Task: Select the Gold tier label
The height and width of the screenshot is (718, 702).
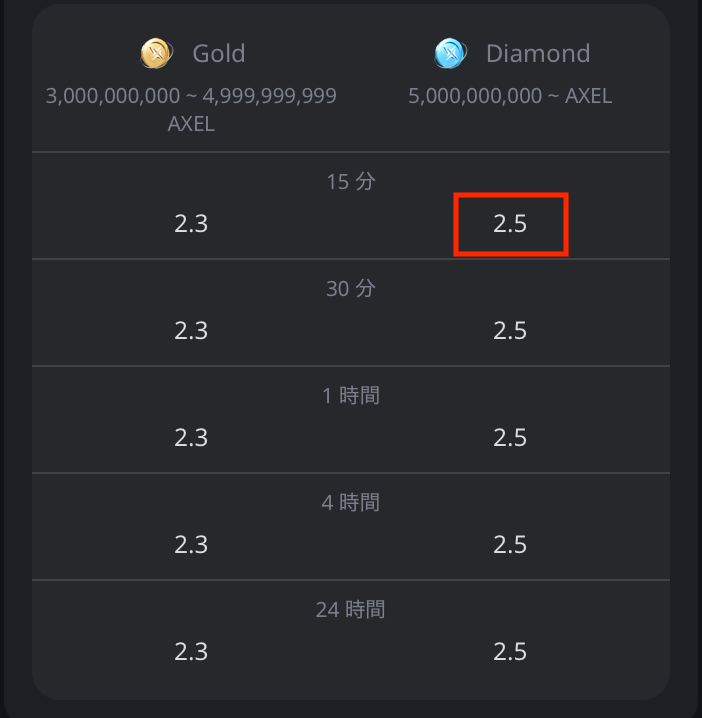Action: tap(219, 54)
